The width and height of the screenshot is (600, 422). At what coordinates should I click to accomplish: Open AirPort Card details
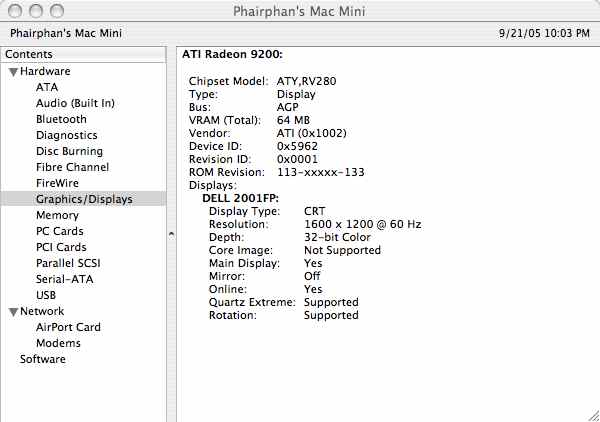click(68, 327)
